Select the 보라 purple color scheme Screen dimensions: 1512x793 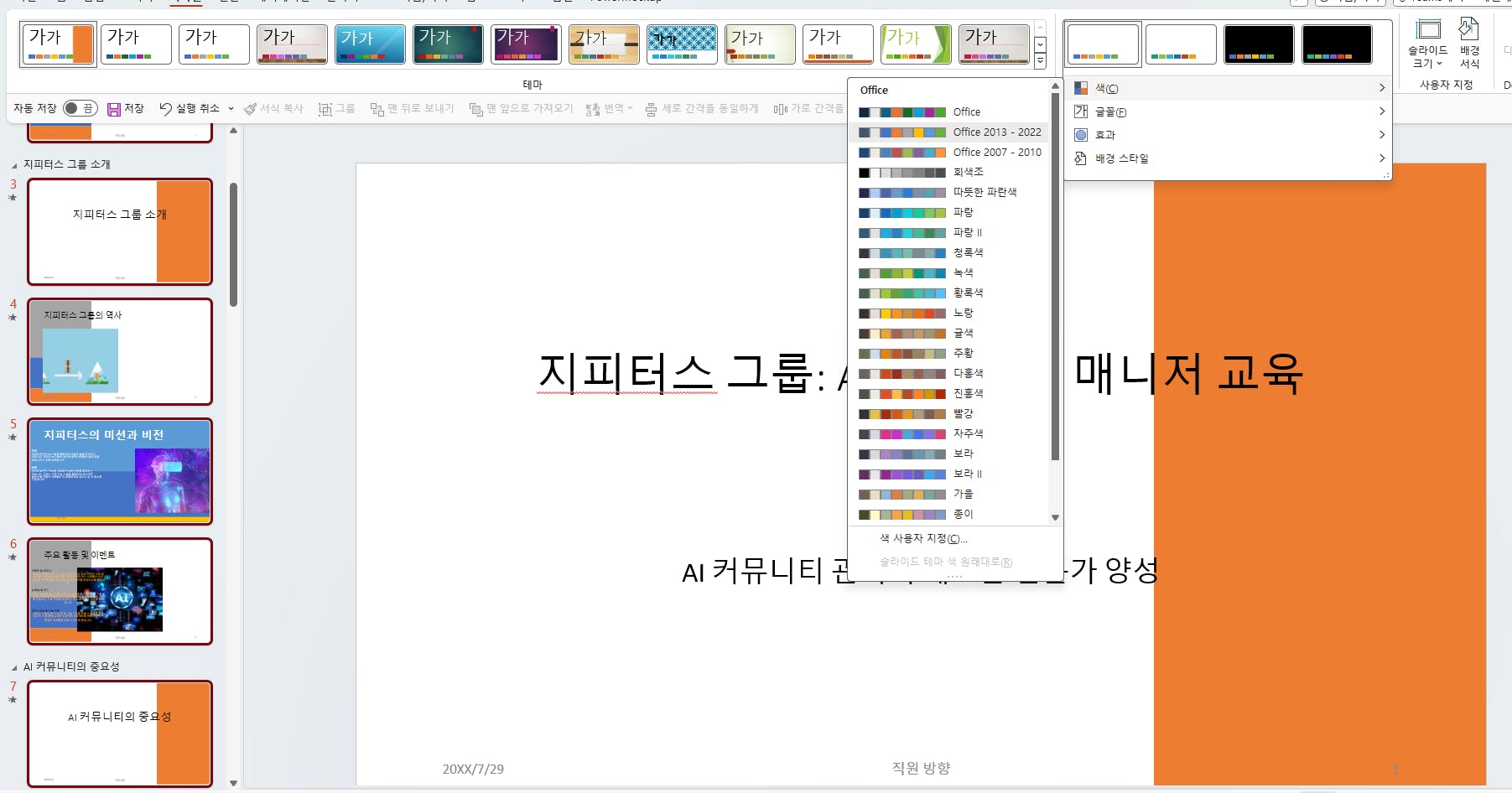[963, 454]
